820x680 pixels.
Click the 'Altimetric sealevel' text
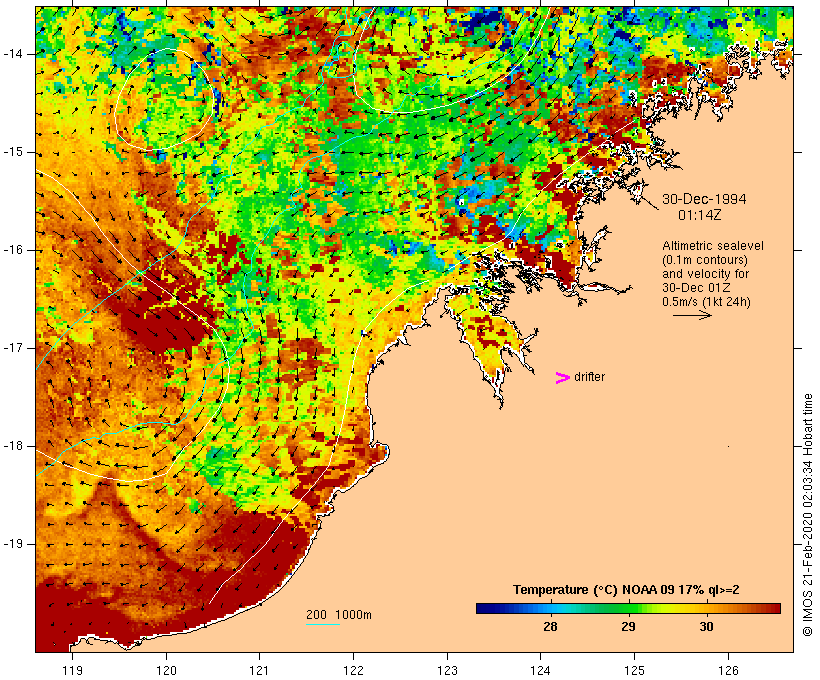pos(713,246)
